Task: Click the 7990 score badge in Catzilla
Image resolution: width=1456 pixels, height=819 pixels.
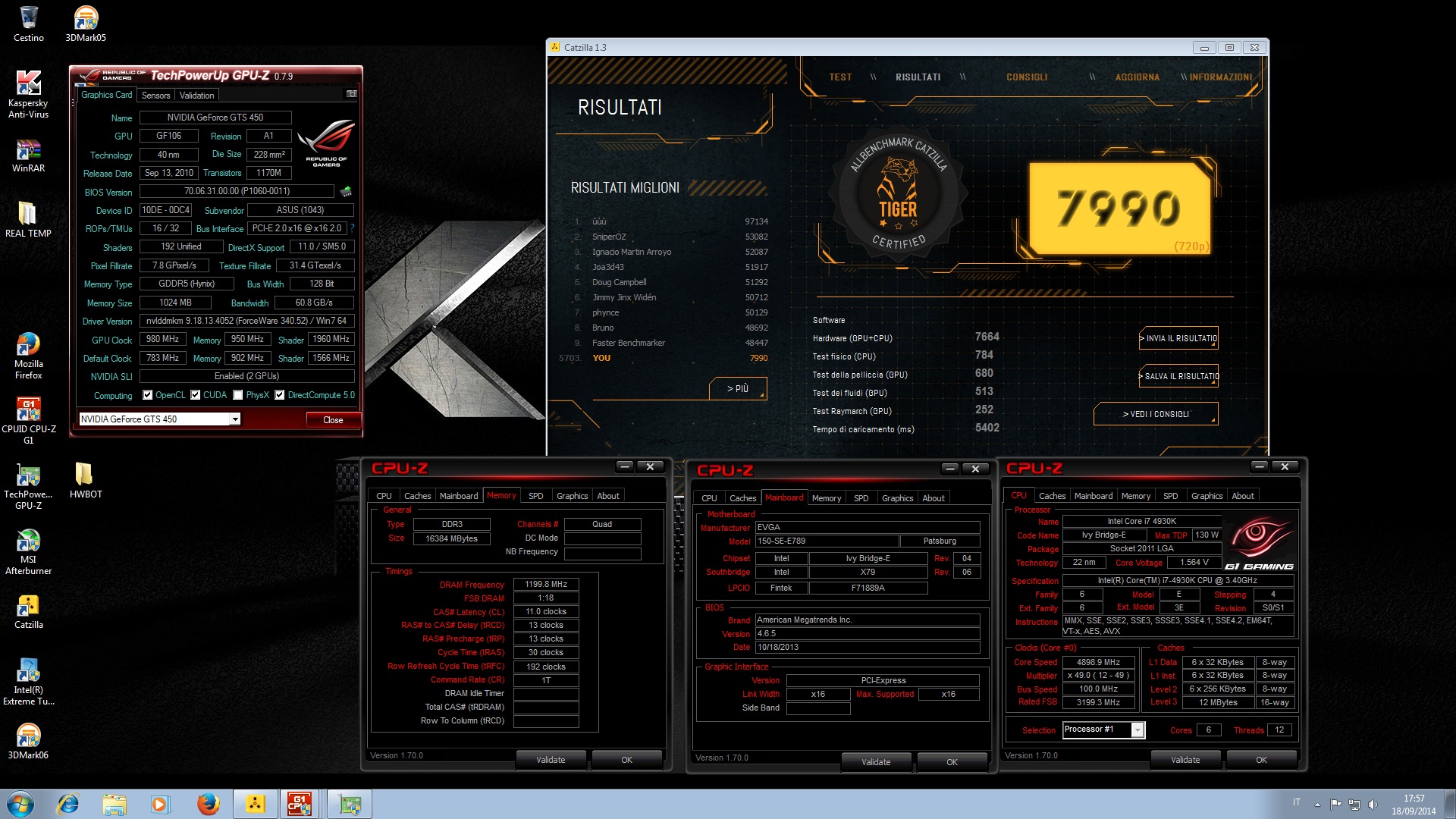Action: 1120,208
